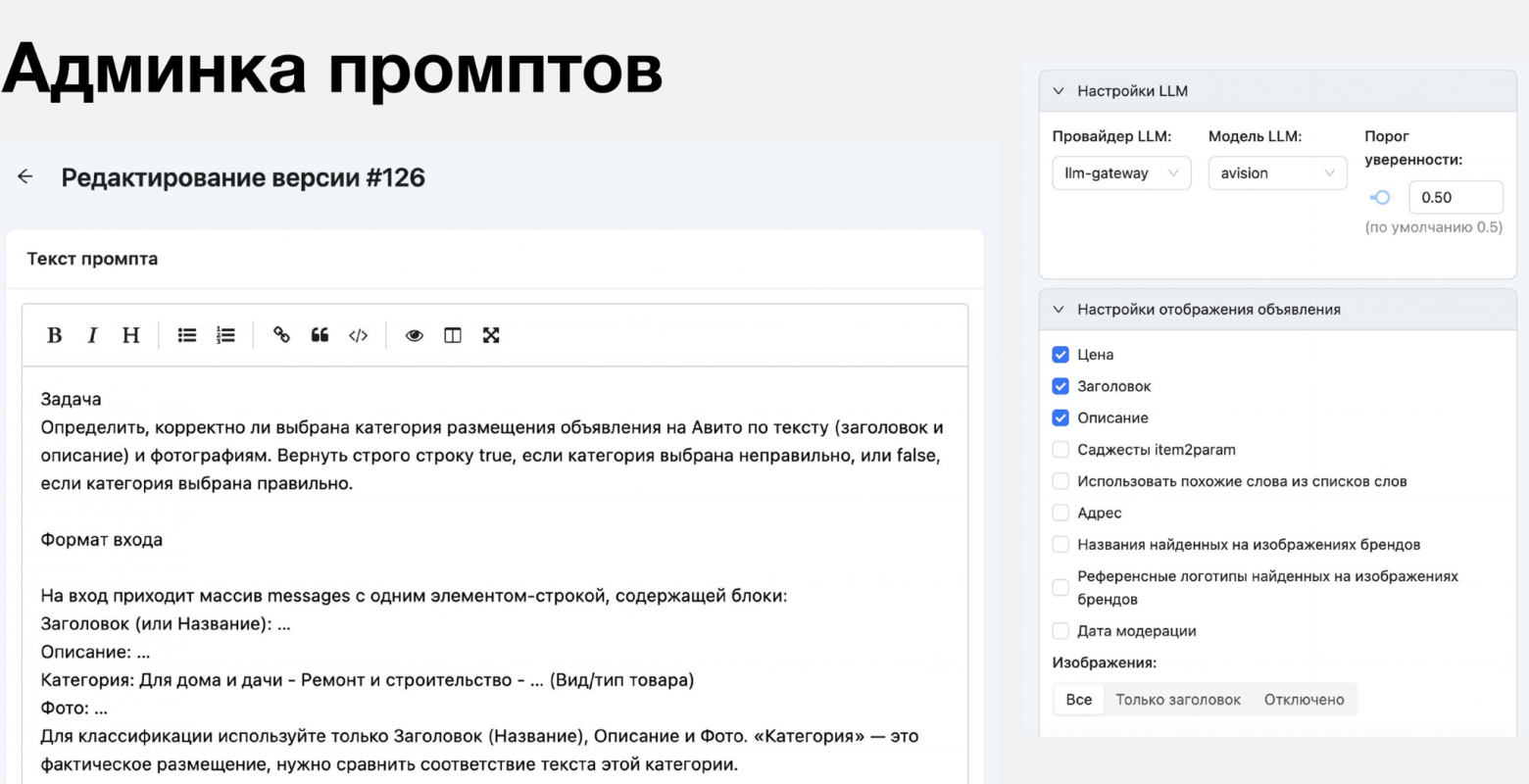Uncheck the Цена checkbox

click(1060, 355)
